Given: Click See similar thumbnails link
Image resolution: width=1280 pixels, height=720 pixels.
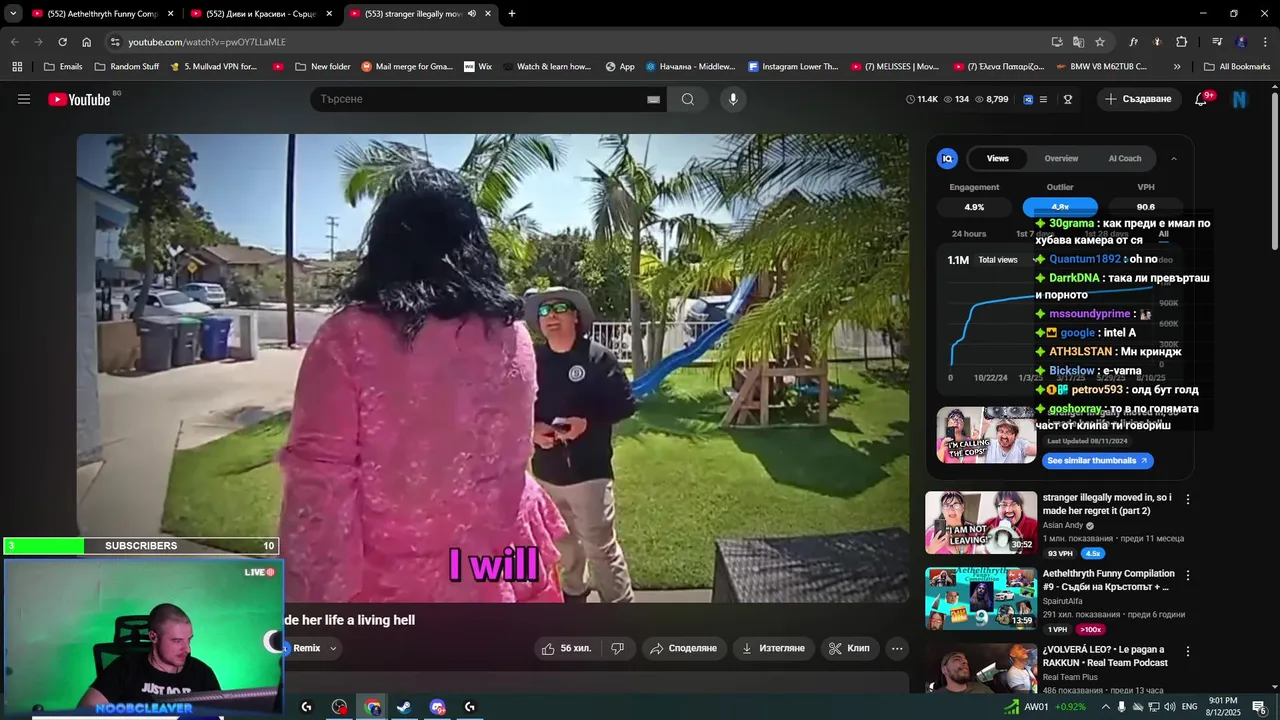Looking at the screenshot, I should pyautogui.click(x=1098, y=461).
